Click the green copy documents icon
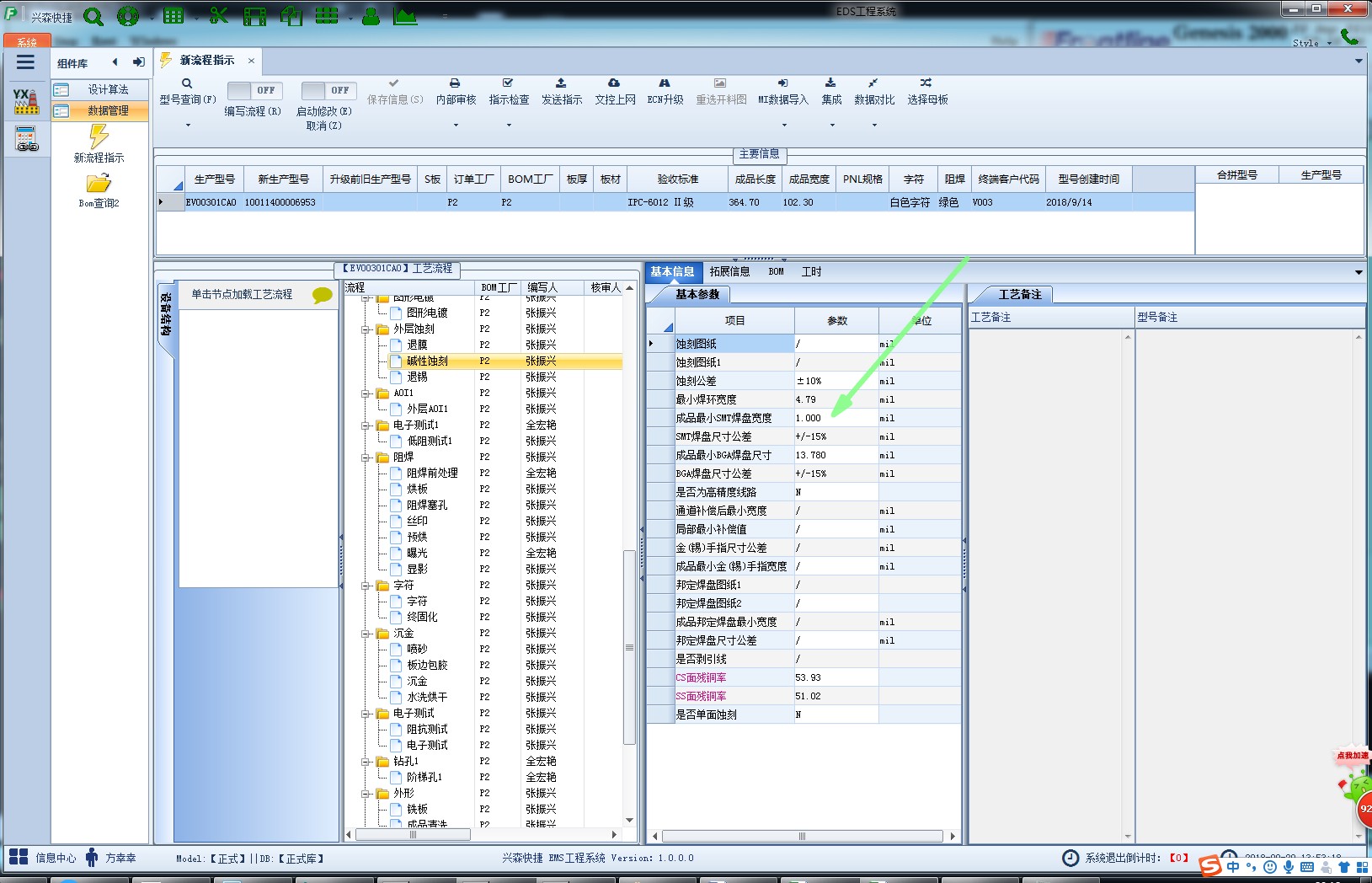This screenshot has width=1372, height=883. pos(291,16)
